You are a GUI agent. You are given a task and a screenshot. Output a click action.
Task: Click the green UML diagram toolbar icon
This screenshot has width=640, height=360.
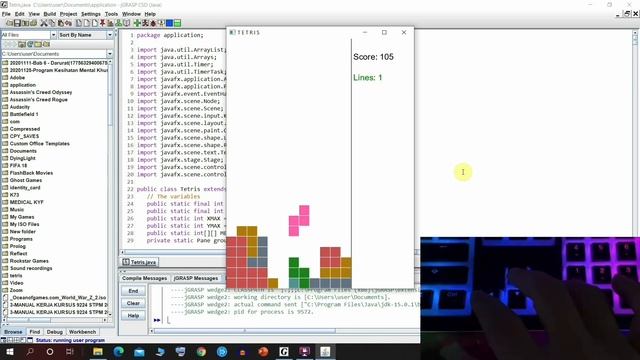(118, 23)
